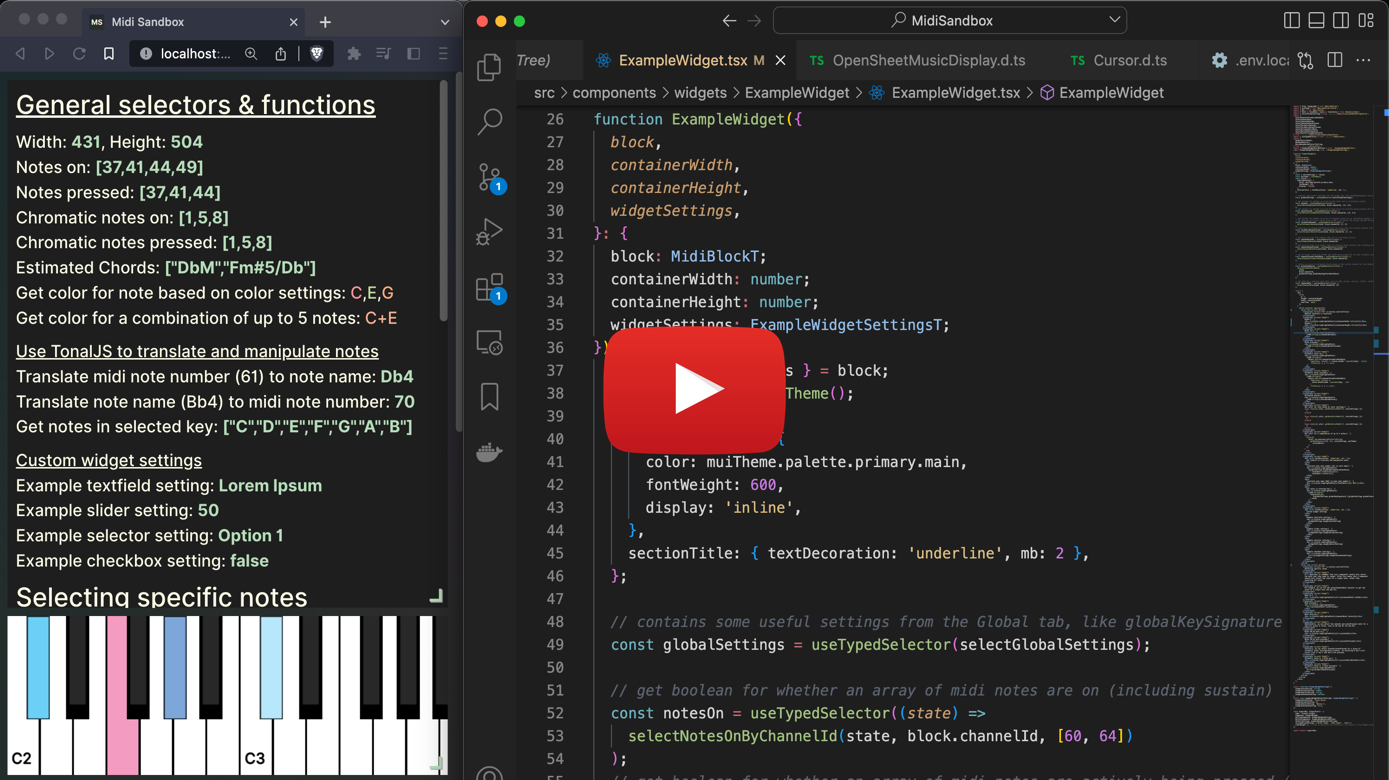Screen dimensions: 1389x780
Task: Open the MidiSandbox command center search
Action: pyautogui.click(x=950, y=20)
